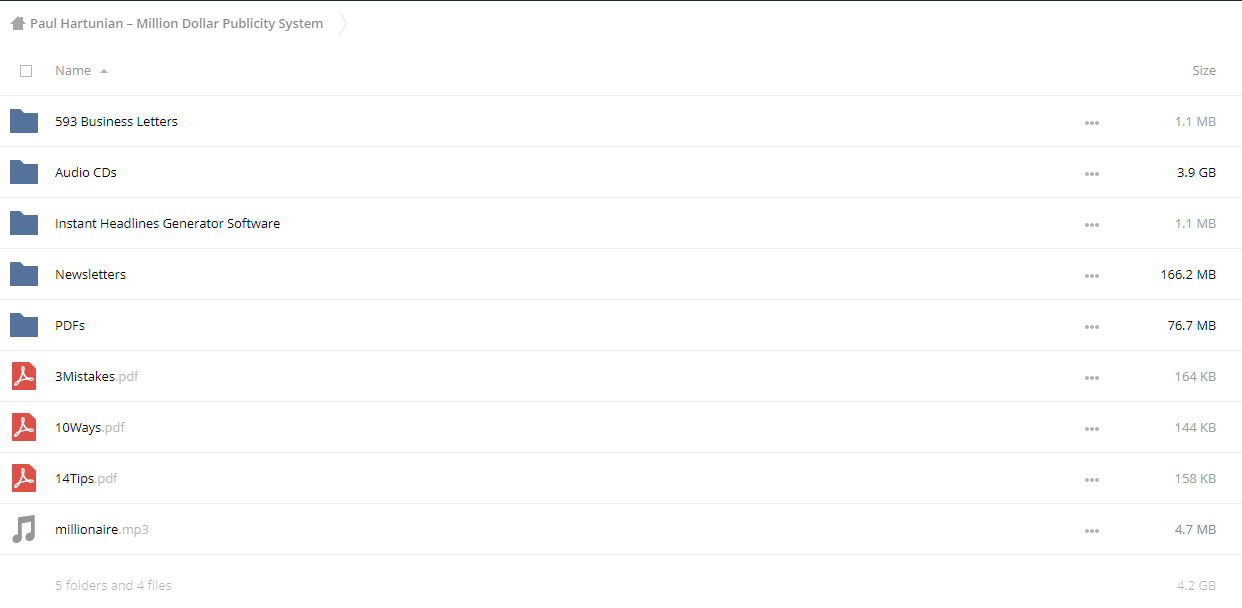The height and width of the screenshot is (608, 1242).
Task: Play the millionaire.mp3 file
Action: (x=102, y=529)
